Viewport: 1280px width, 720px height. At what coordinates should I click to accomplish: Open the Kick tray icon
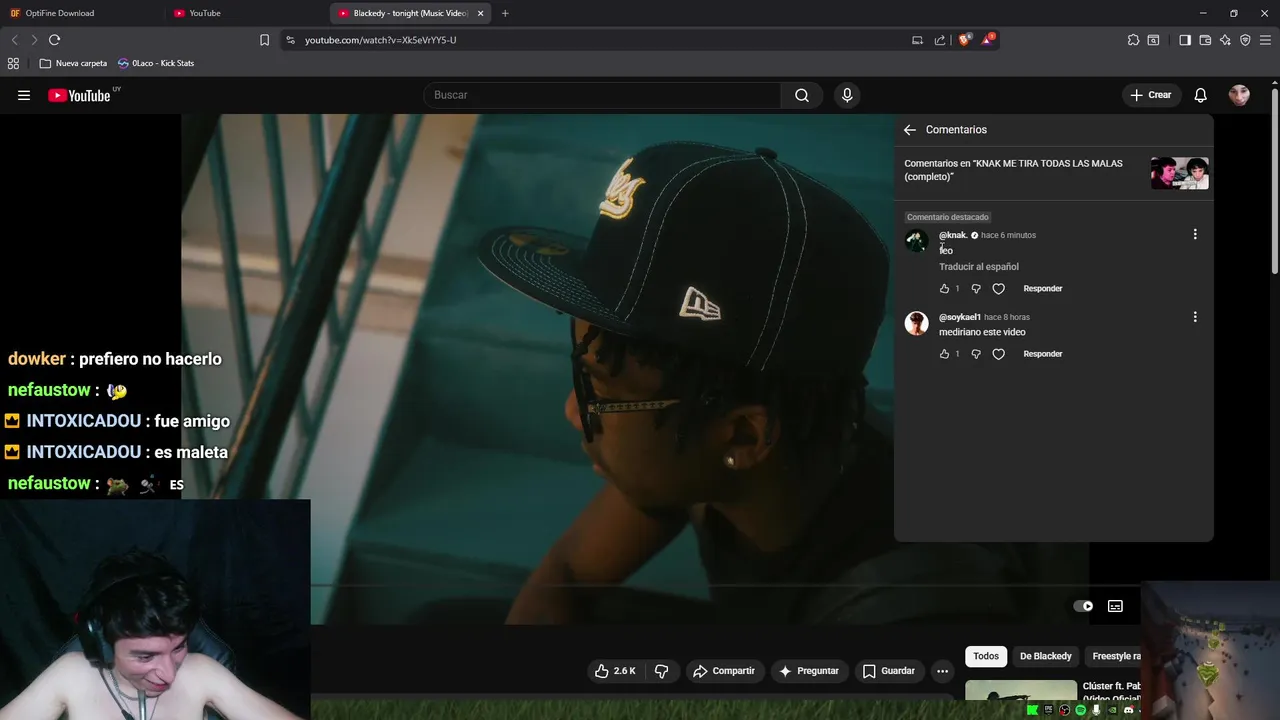[1033, 710]
